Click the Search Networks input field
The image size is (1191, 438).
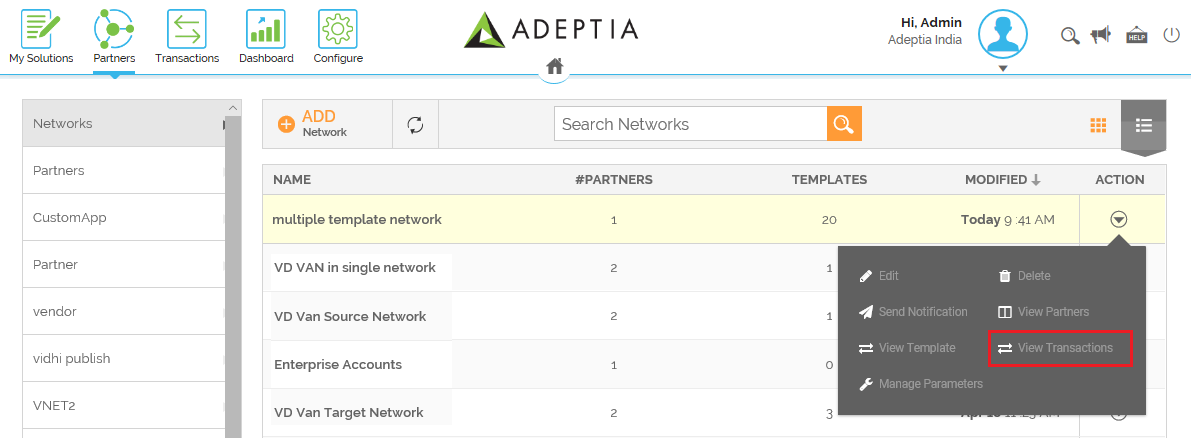[x=690, y=124]
